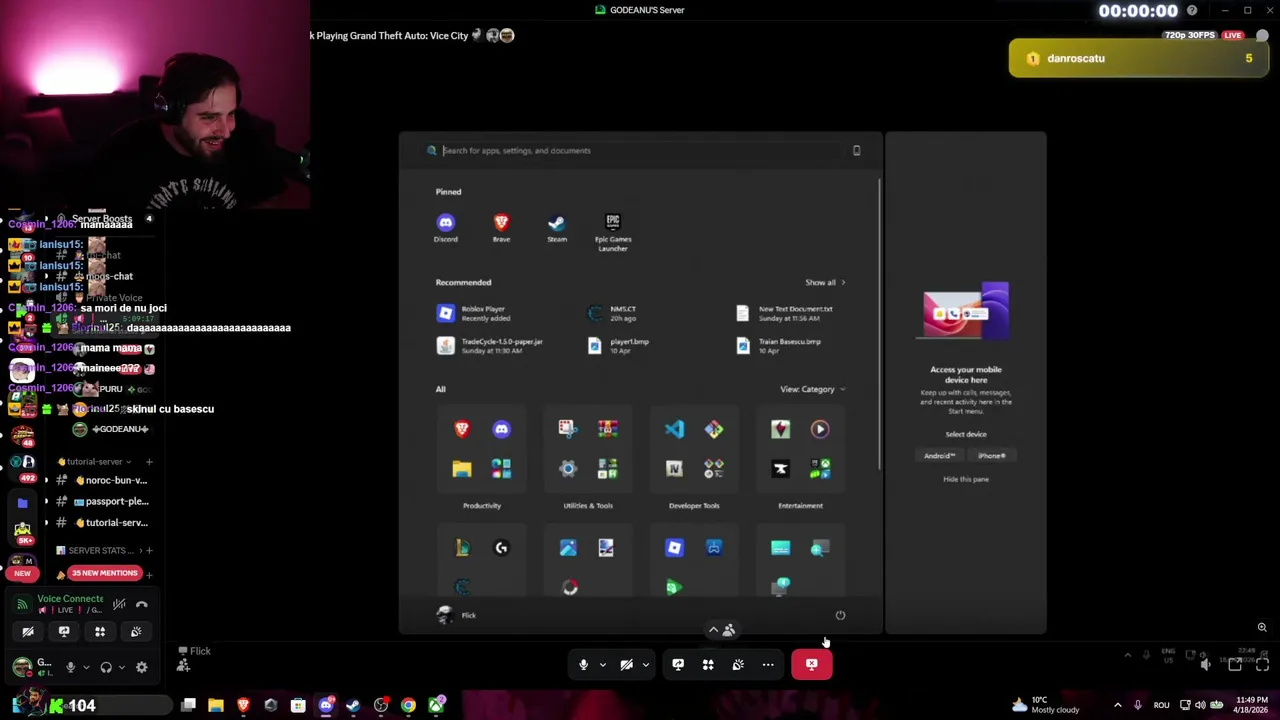
Task: Open more options ellipsis in stream controls
Action: tap(768, 664)
